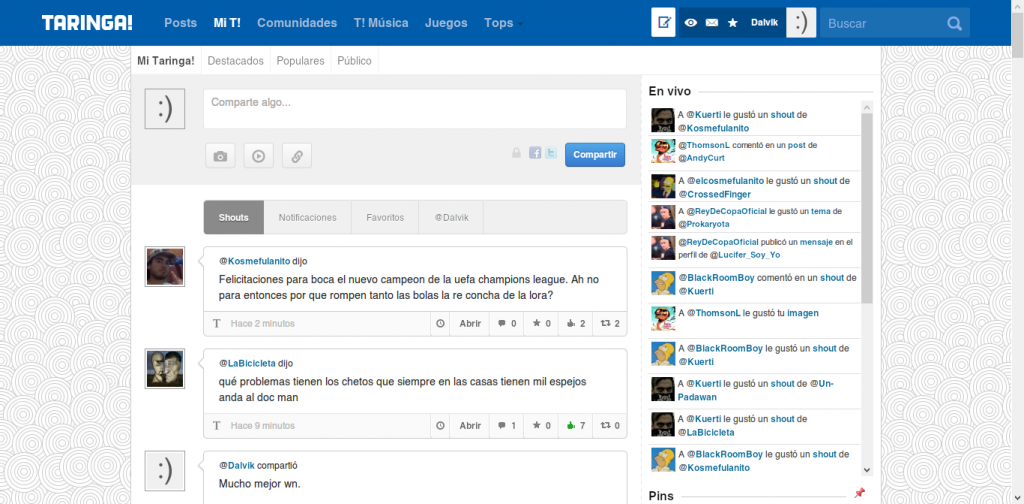Open Juegos in top navigation

click(446, 23)
